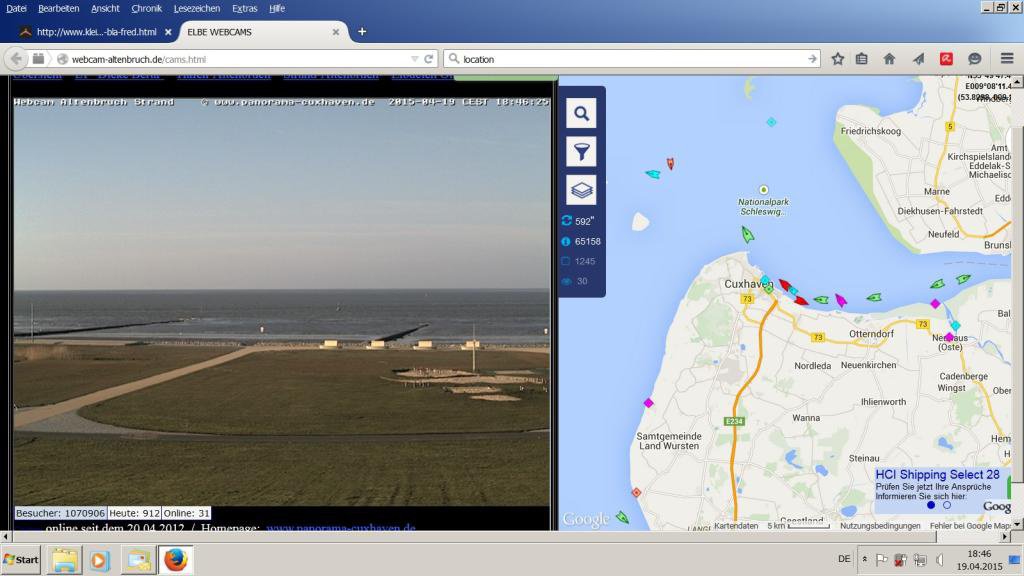Open the map layers panel

pyautogui.click(x=581, y=189)
